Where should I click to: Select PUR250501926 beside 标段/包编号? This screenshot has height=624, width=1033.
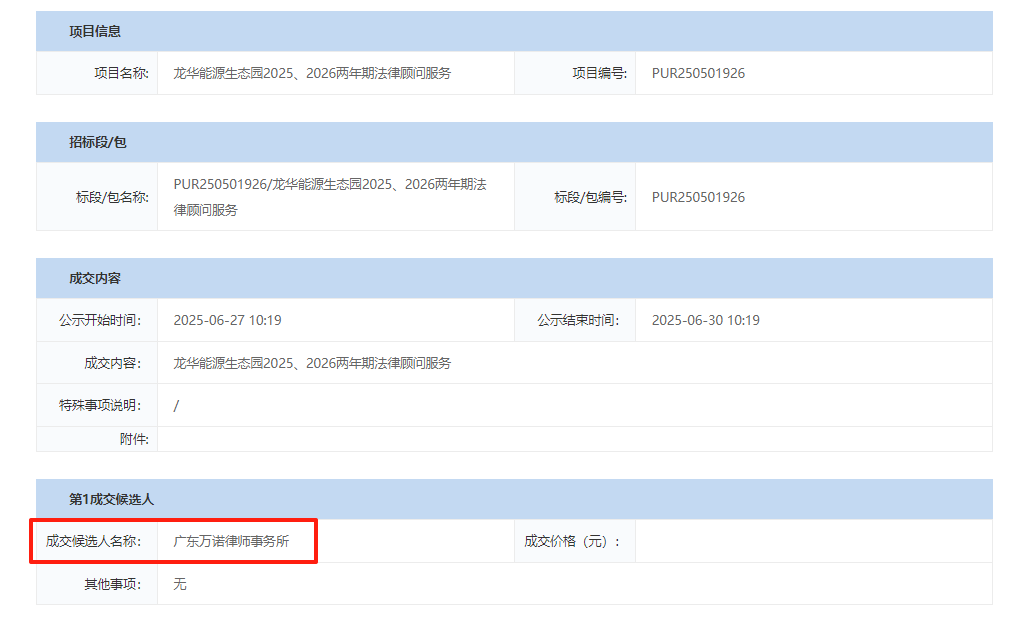pos(698,197)
